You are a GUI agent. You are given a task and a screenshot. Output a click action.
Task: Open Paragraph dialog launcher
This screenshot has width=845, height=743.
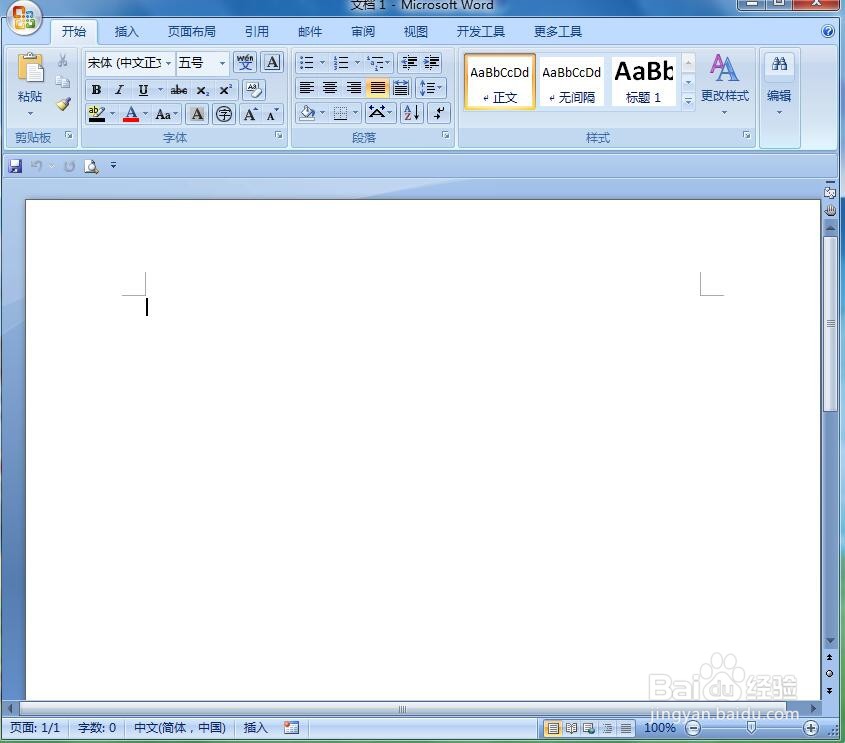point(446,135)
